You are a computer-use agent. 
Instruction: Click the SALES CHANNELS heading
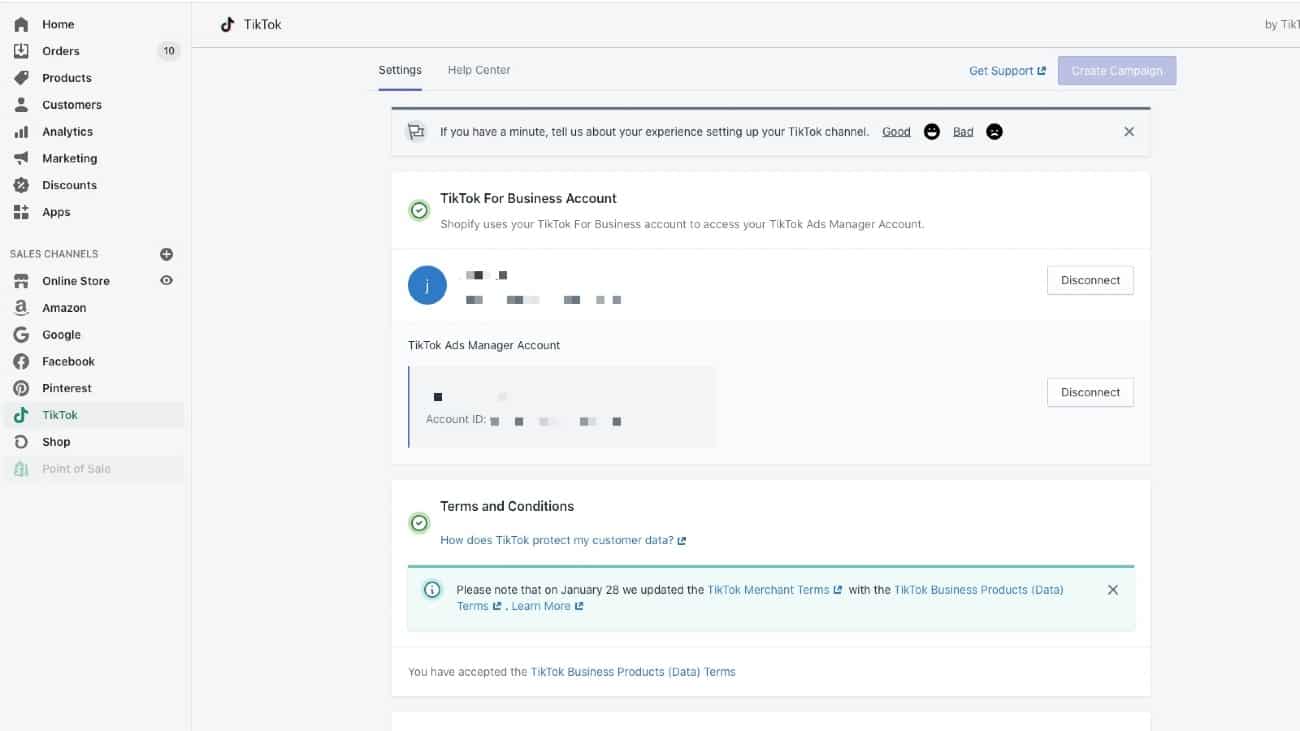(54, 254)
